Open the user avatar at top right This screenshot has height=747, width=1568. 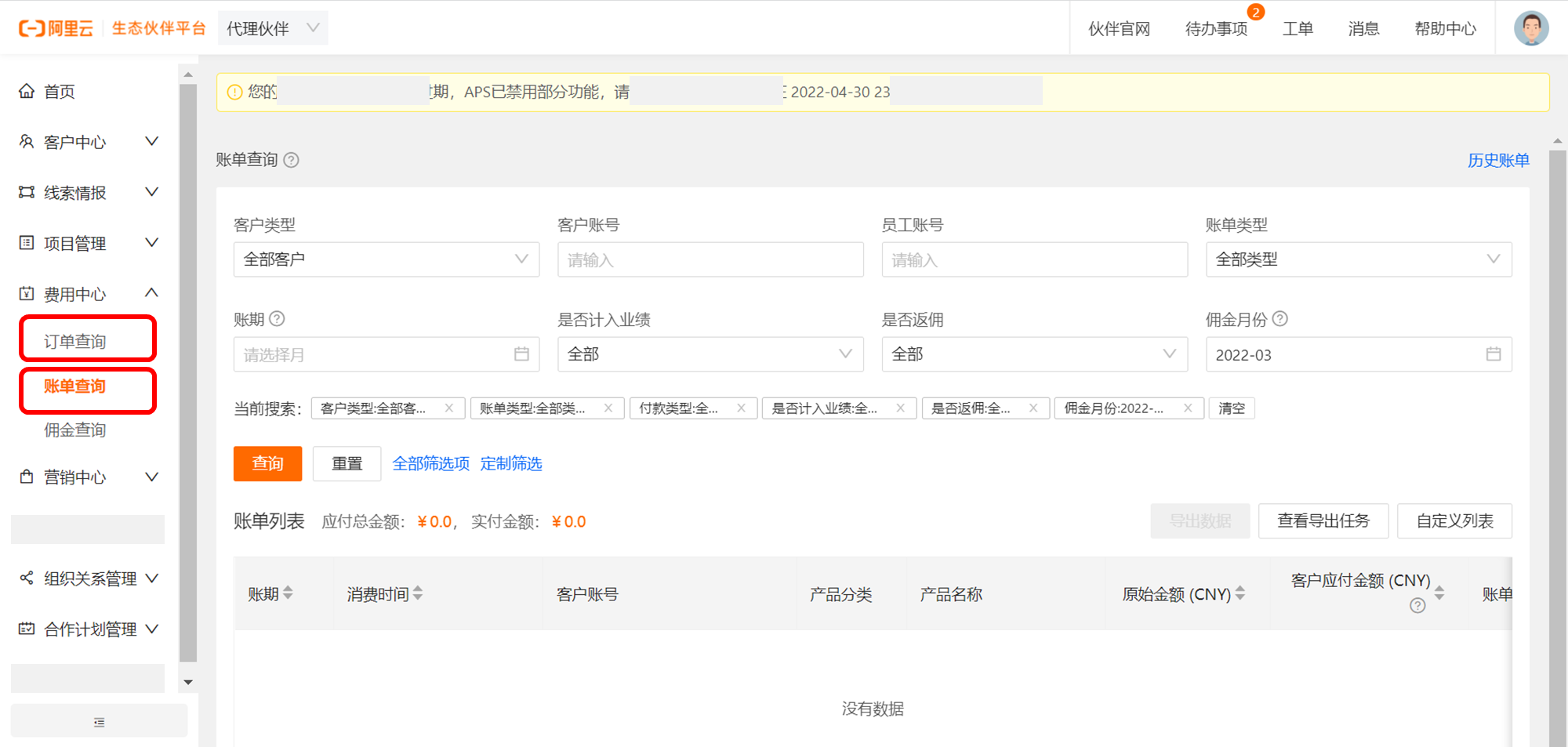tap(1530, 27)
